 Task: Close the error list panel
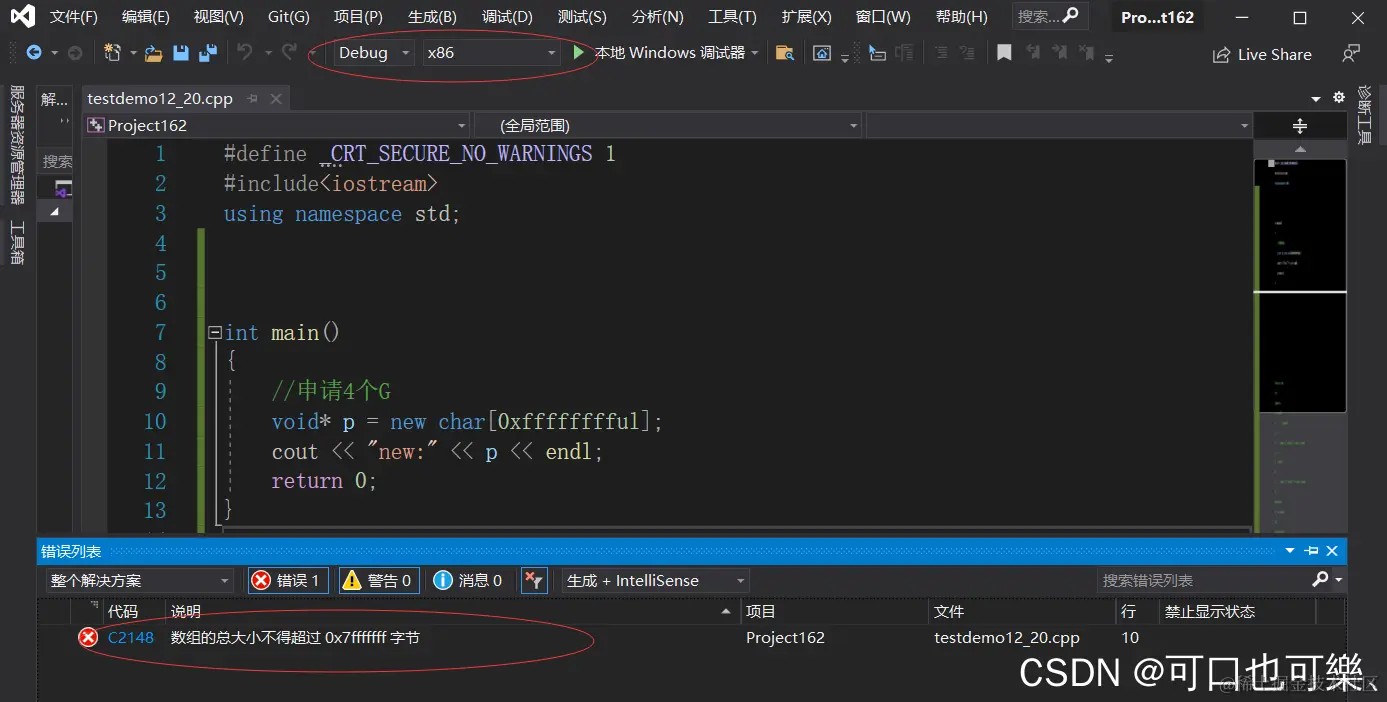point(1332,551)
